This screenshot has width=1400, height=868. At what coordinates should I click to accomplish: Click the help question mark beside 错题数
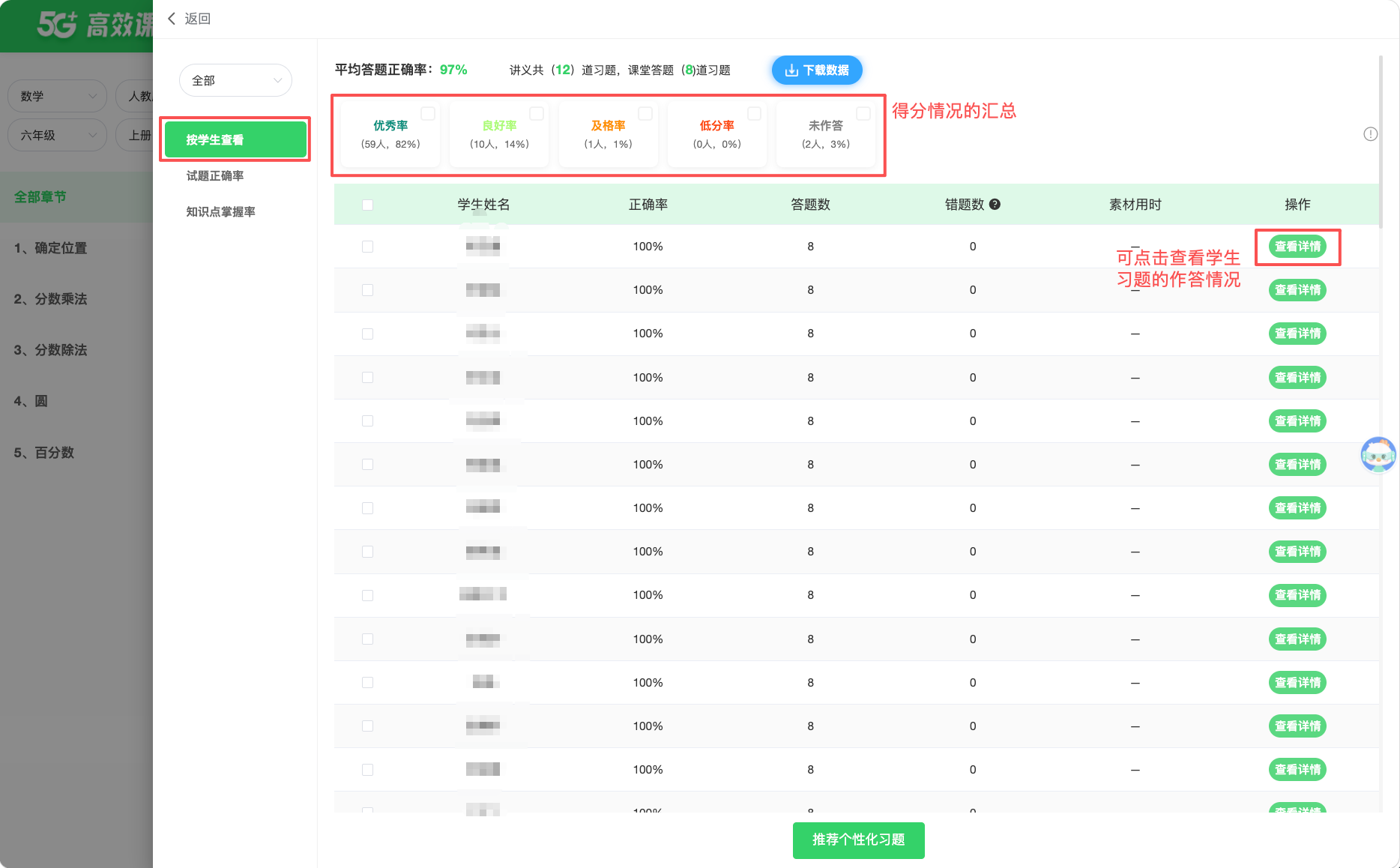coord(995,204)
